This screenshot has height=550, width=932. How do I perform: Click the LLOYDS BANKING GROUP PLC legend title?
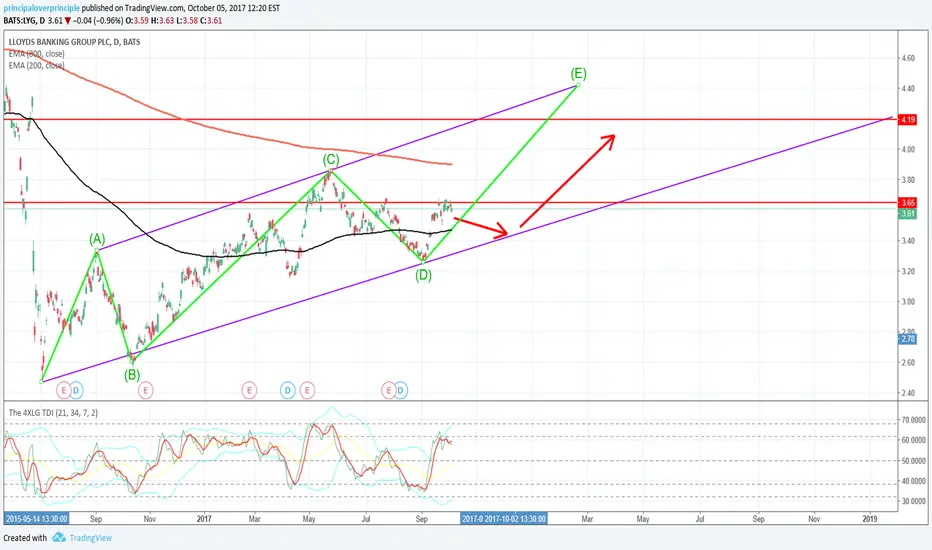click(x=74, y=42)
